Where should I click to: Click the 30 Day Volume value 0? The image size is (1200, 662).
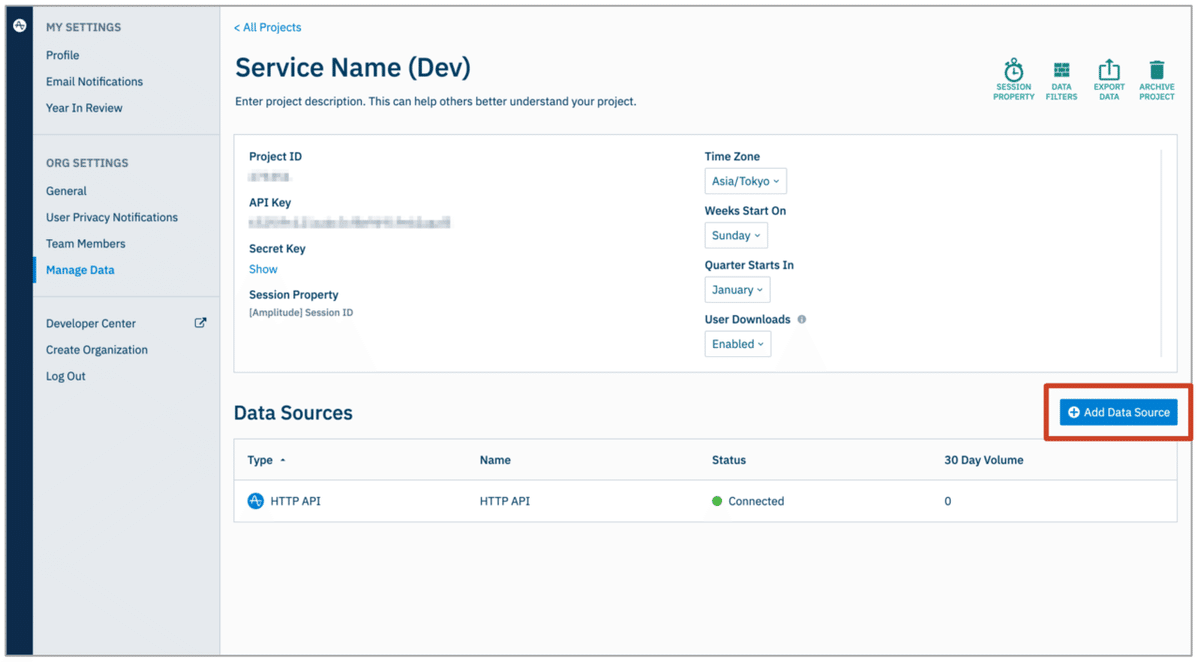(x=948, y=501)
